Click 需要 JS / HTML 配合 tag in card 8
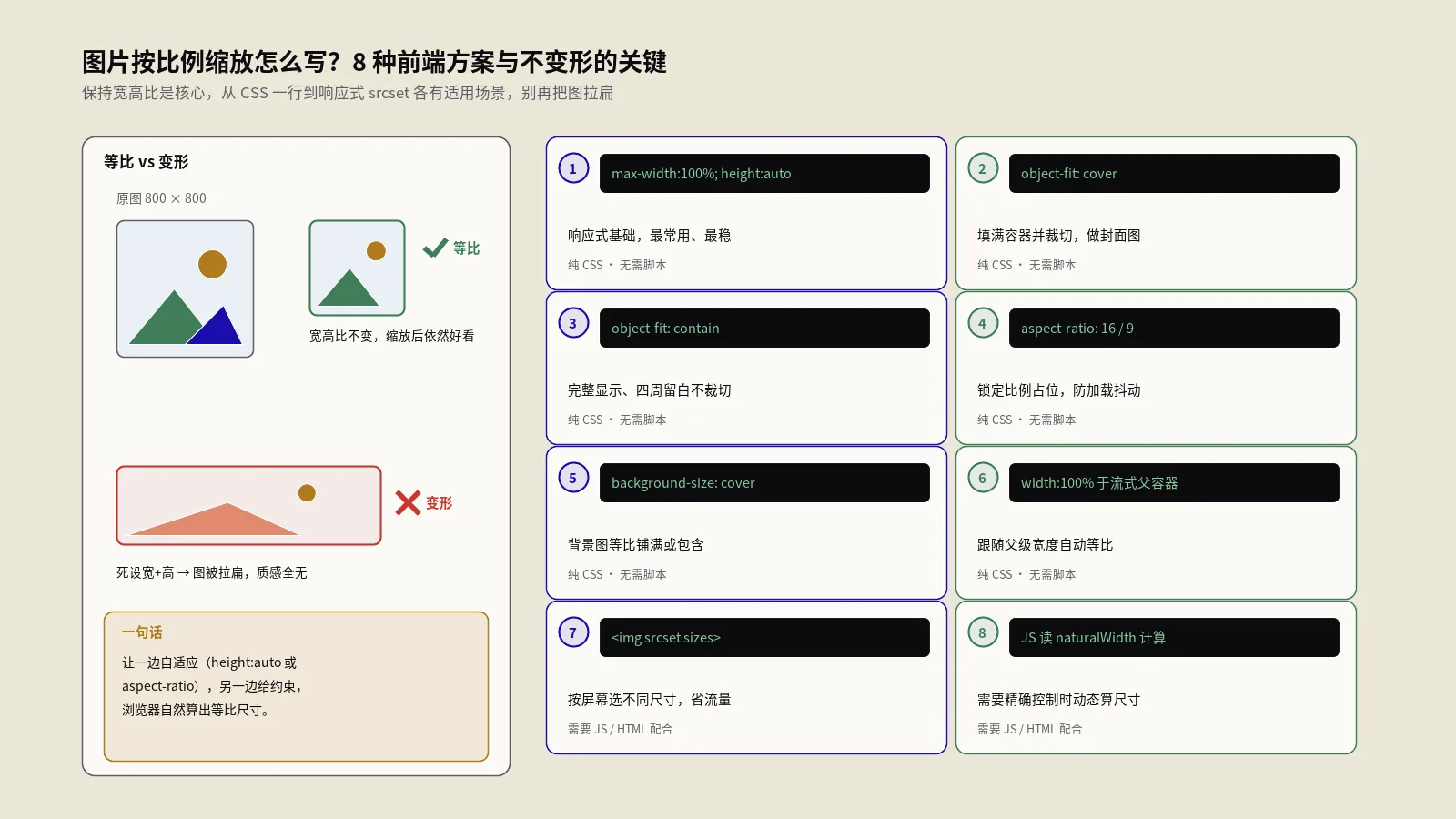1456x819 pixels. 1029,729
